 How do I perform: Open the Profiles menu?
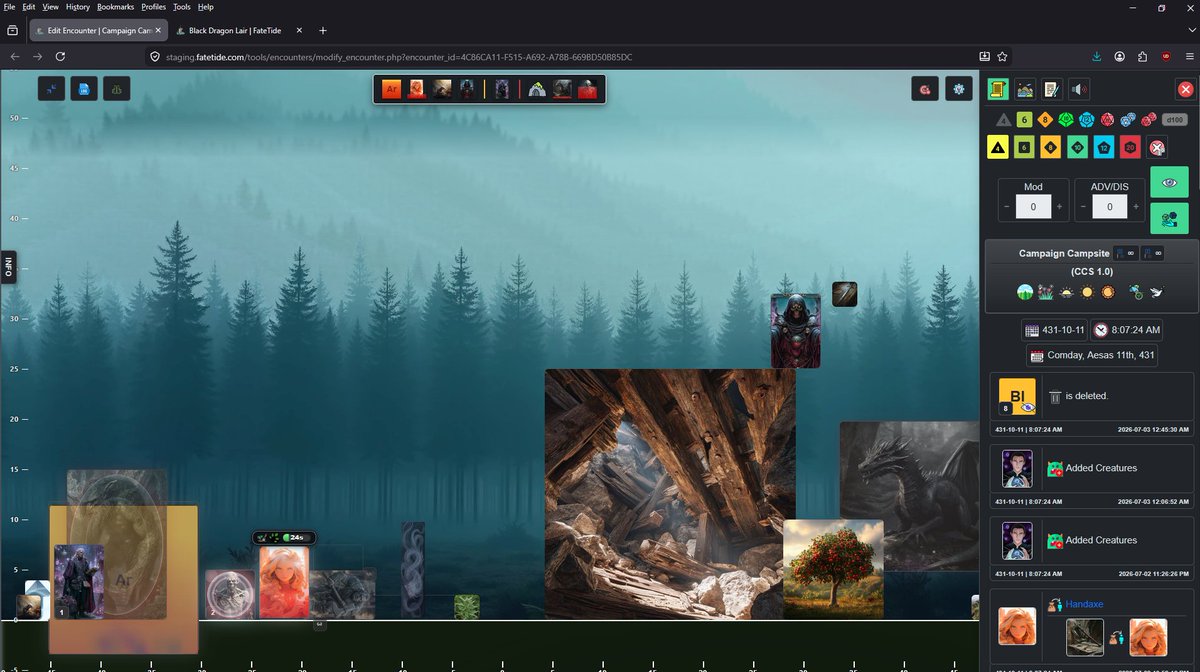[x=154, y=7]
